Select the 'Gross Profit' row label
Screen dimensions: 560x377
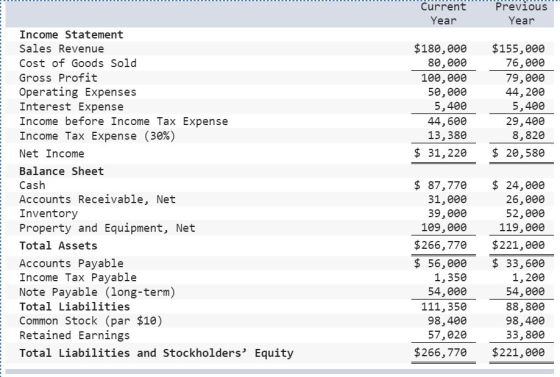click(58, 78)
